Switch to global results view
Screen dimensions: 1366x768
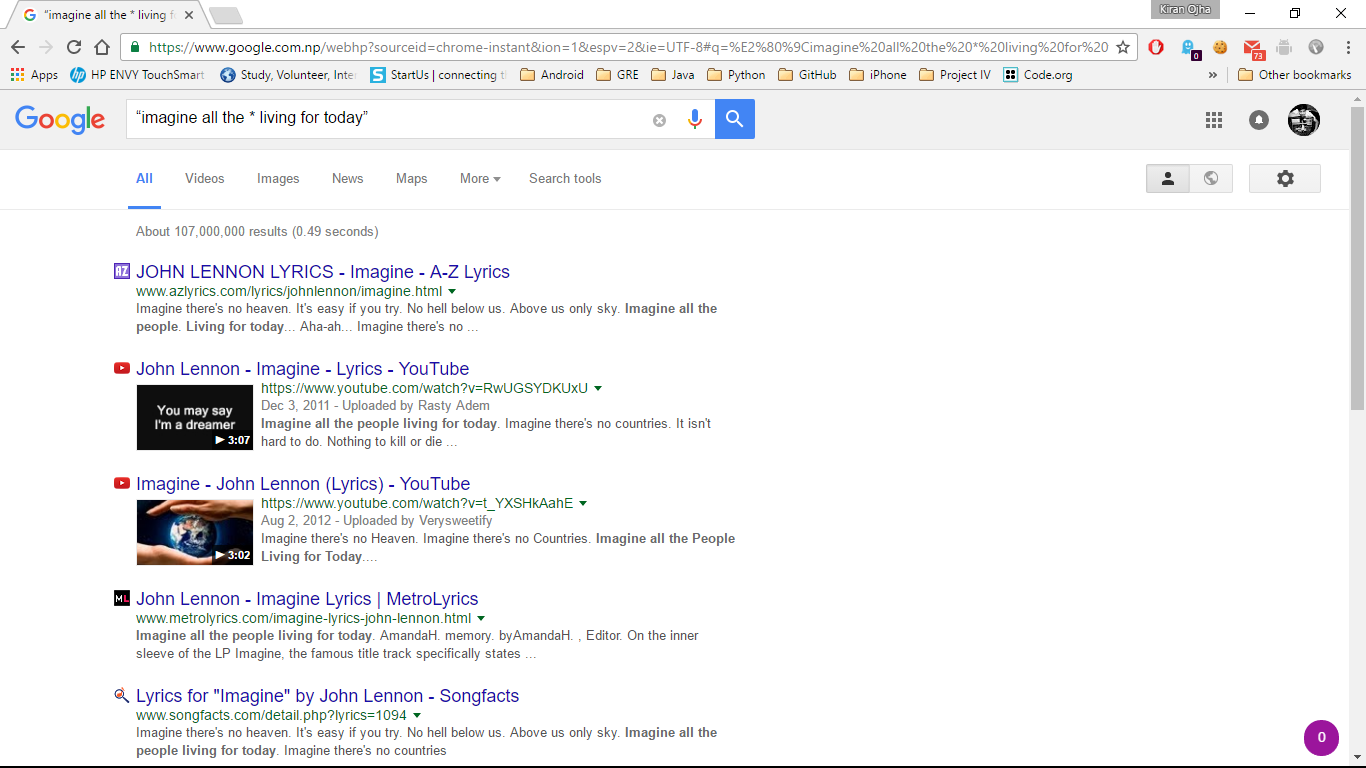[x=1211, y=178]
